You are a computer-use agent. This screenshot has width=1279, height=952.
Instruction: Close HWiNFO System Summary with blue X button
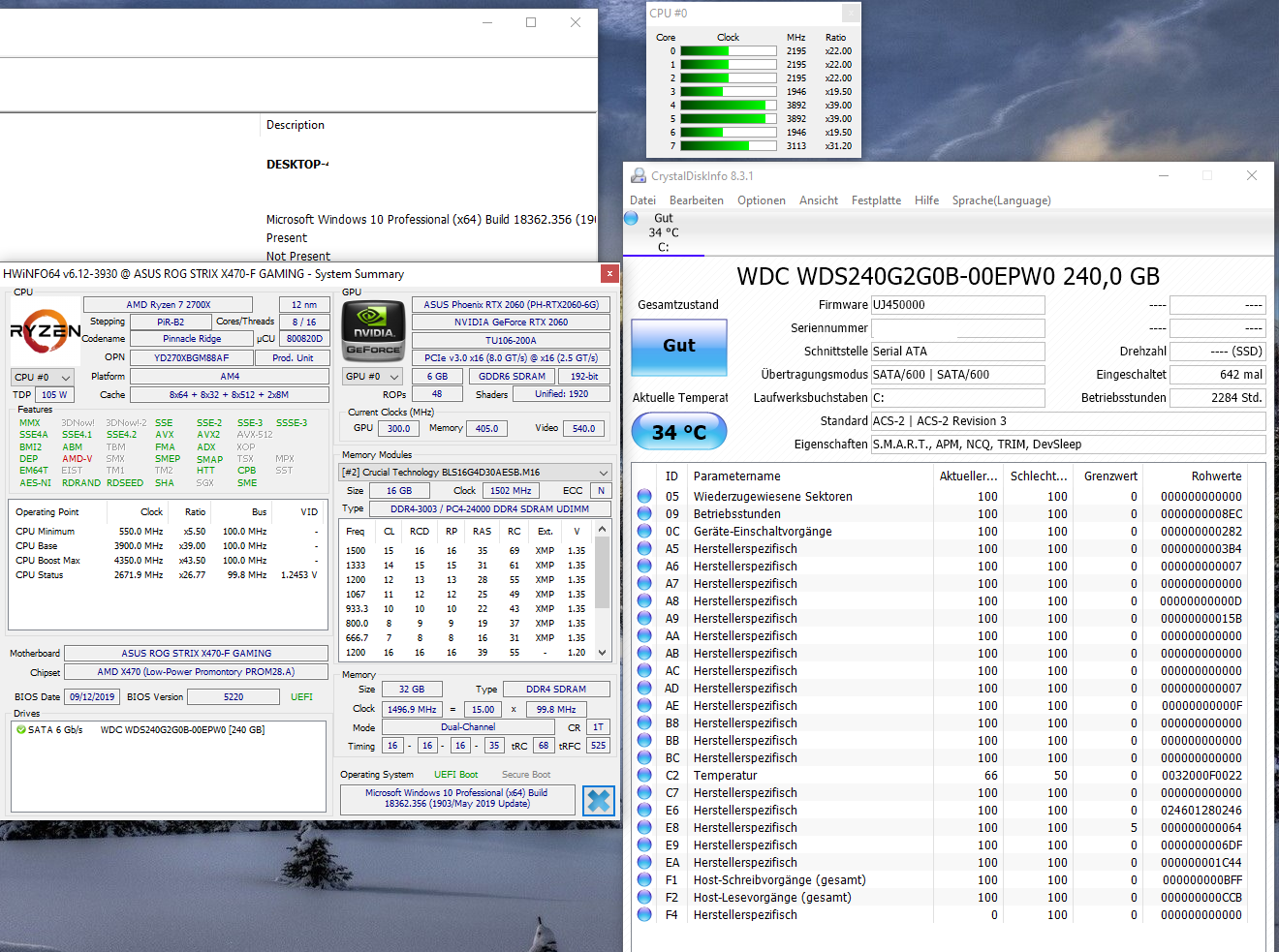599,801
